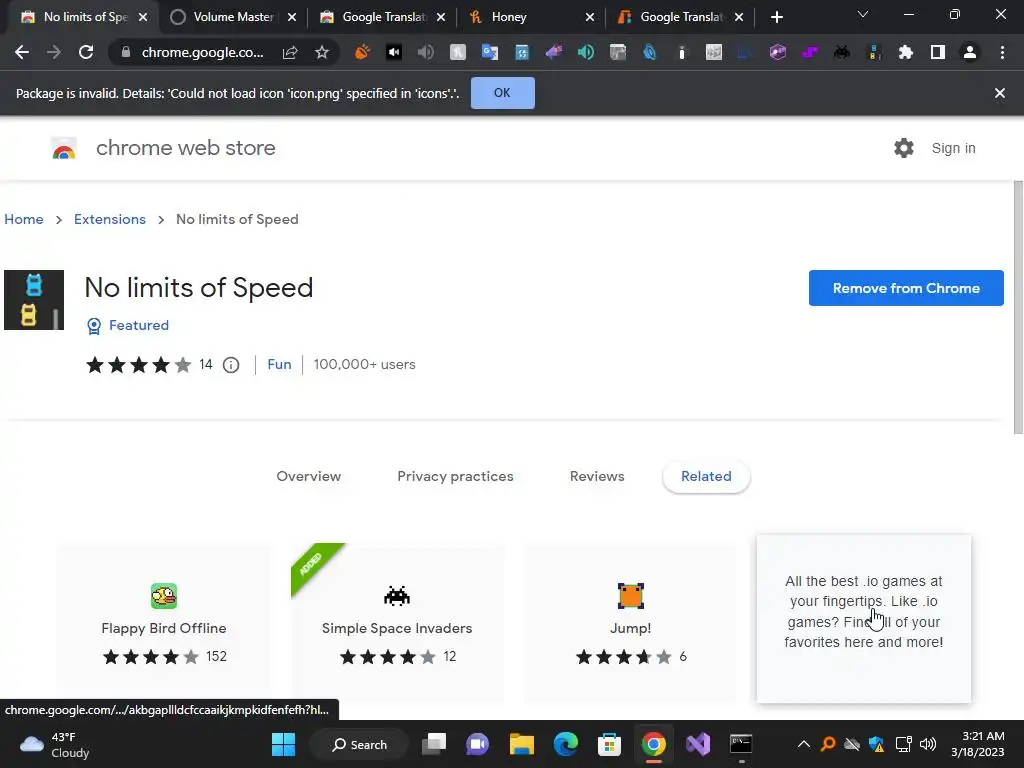Open the purple tetris block extension icon

810,52
